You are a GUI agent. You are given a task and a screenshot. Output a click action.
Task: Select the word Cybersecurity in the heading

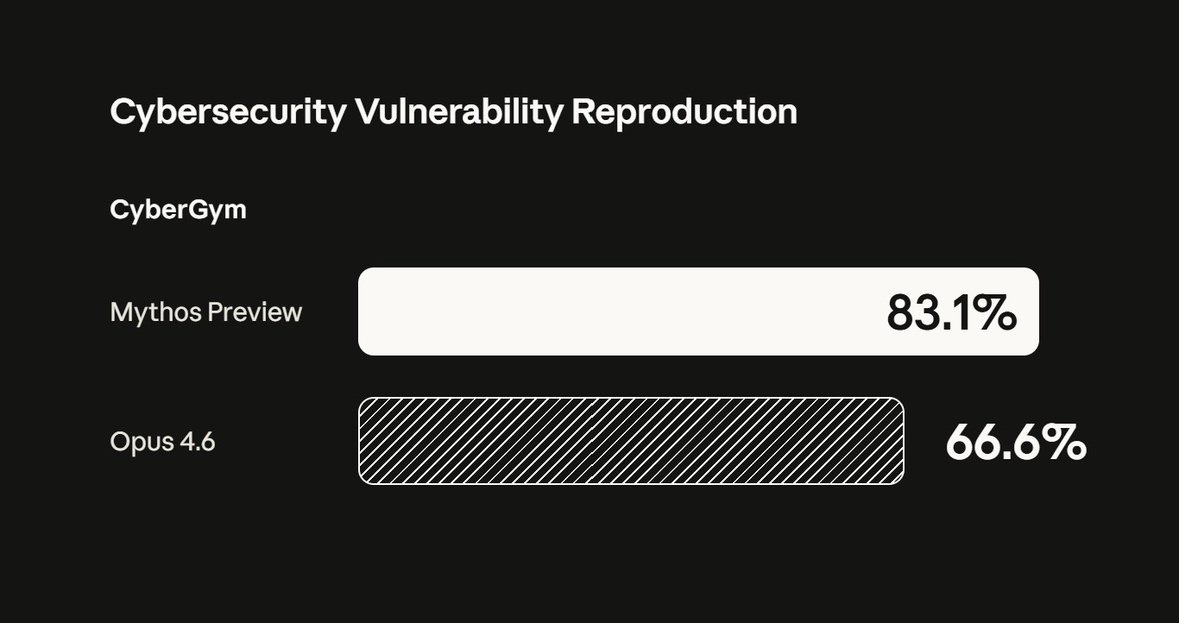[229, 113]
